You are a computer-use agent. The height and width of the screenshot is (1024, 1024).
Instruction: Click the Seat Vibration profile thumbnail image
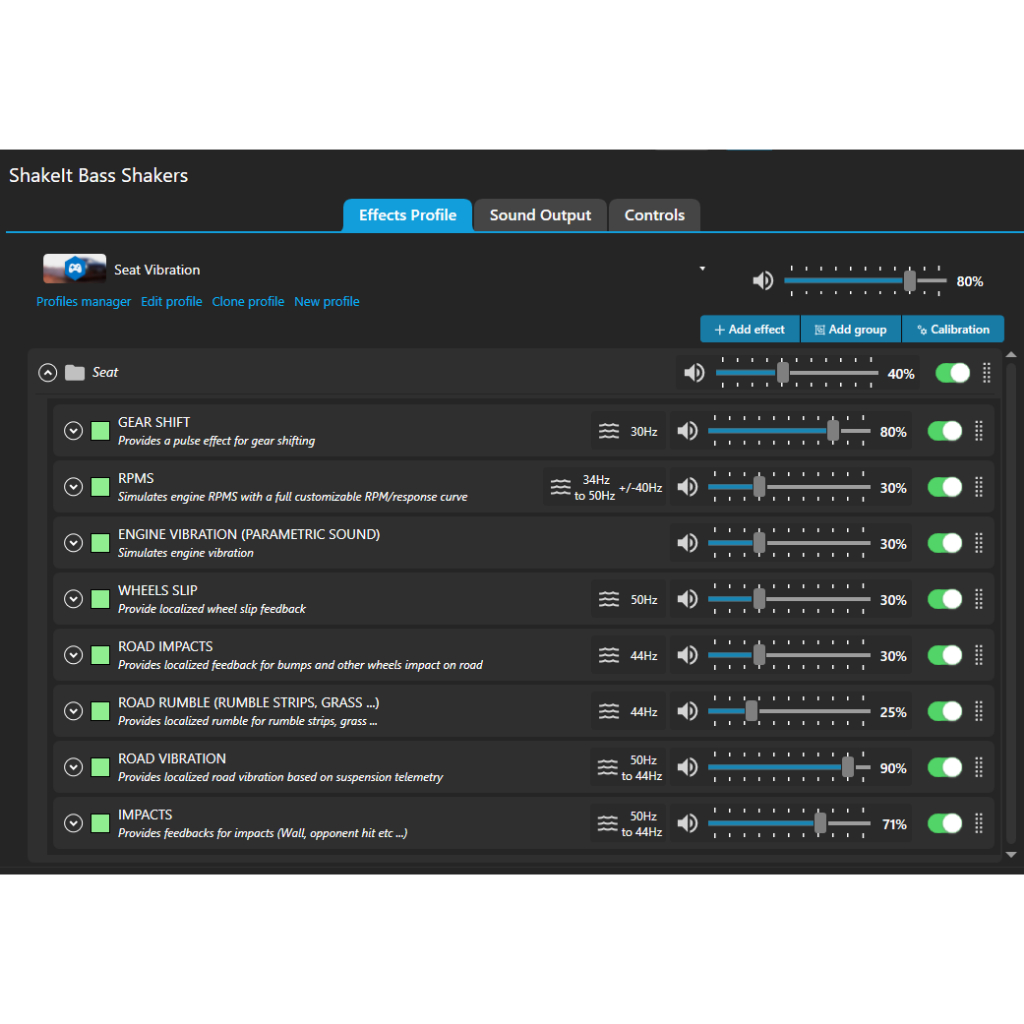click(74, 268)
